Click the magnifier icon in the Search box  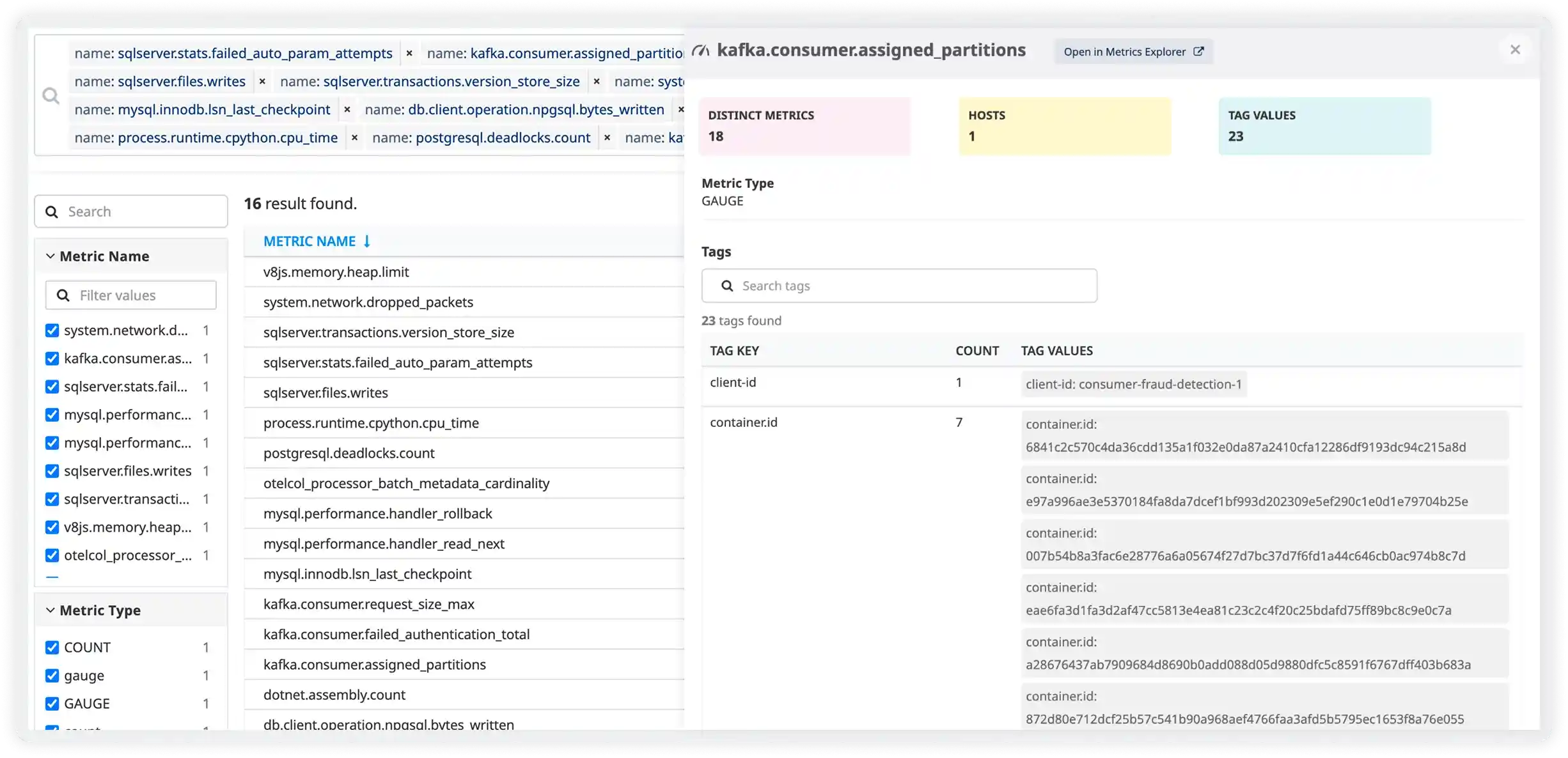coord(52,211)
